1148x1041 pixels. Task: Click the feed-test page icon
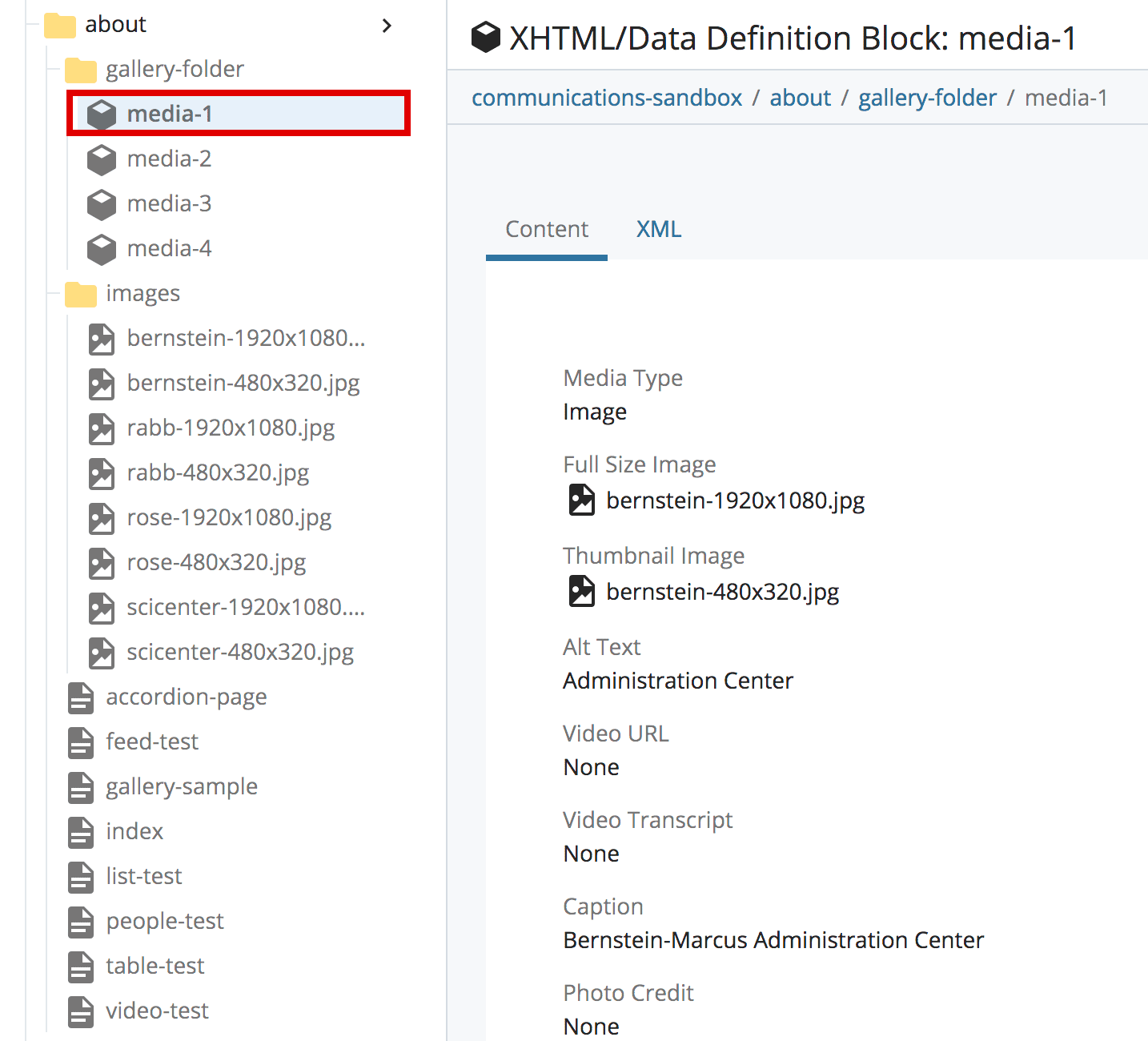[81, 742]
